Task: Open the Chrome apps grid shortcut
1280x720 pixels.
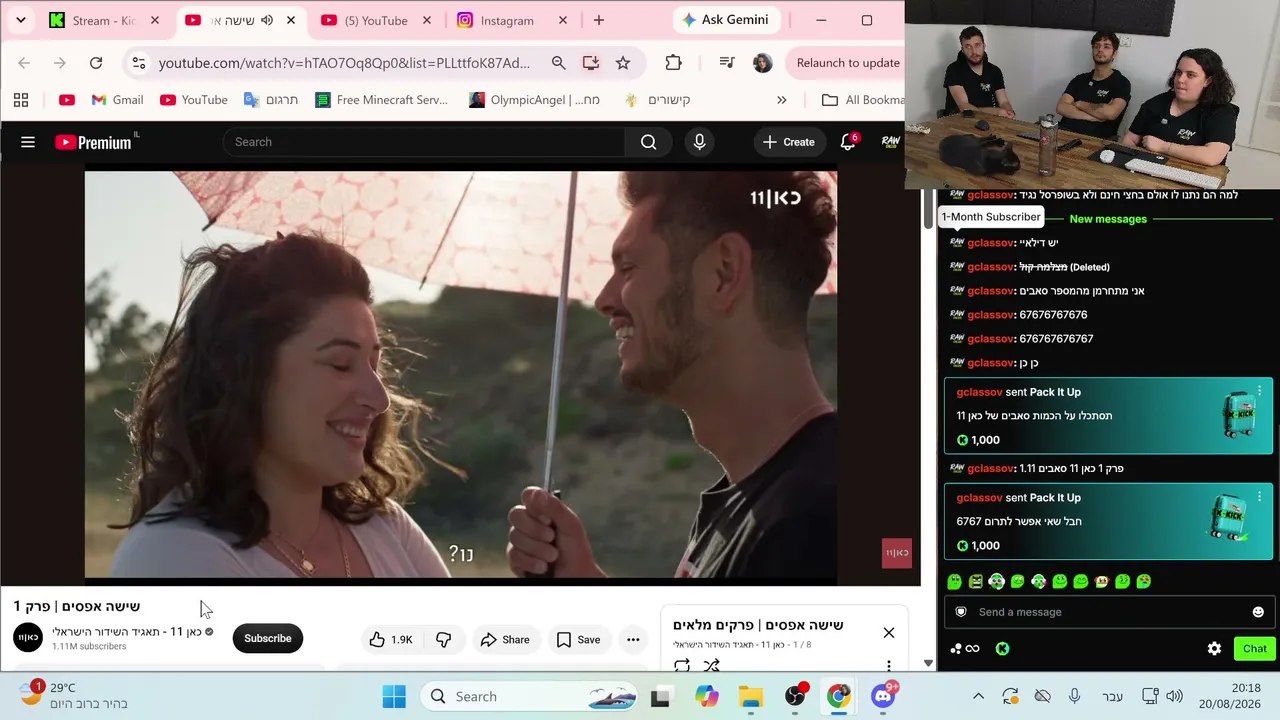Action: [x=21, y=100]
